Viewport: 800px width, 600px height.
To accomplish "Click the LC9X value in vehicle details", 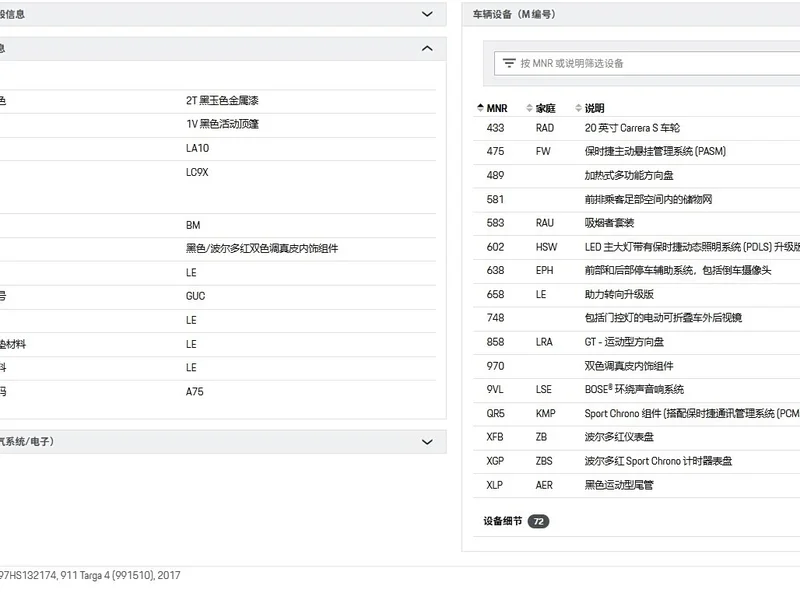I will (x=197, y=172).
